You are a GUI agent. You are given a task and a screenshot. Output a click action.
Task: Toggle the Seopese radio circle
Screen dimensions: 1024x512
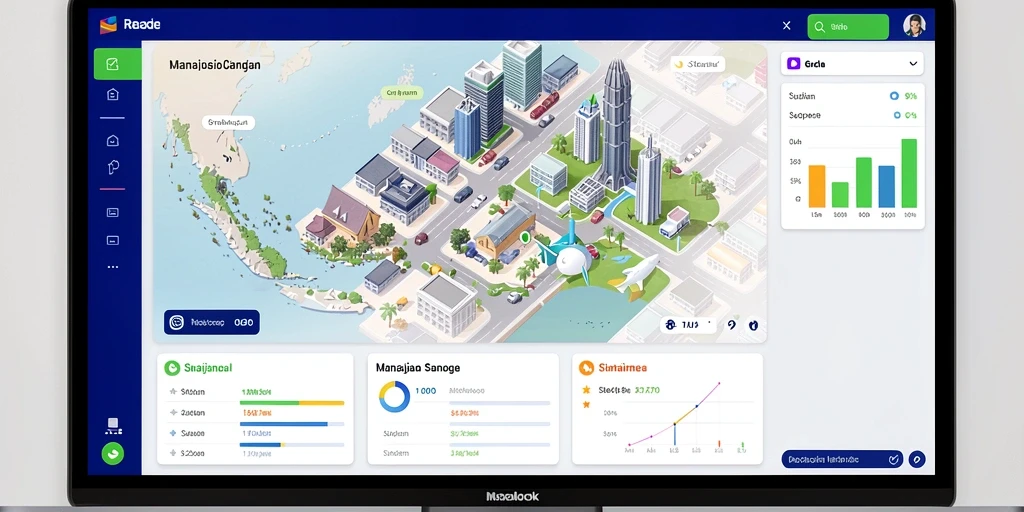(x=897, y=115)
